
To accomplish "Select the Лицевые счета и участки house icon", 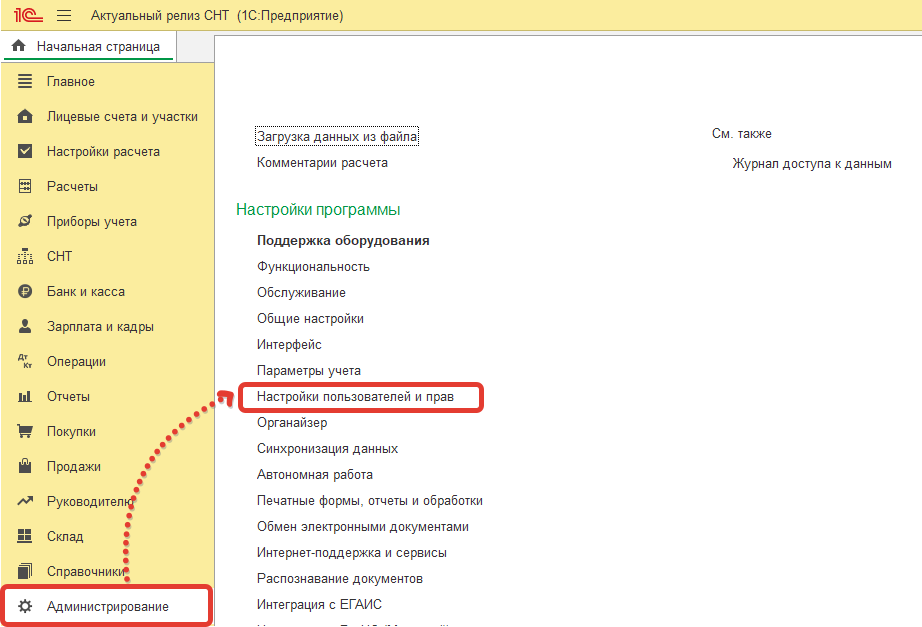I will pos(26,116).
